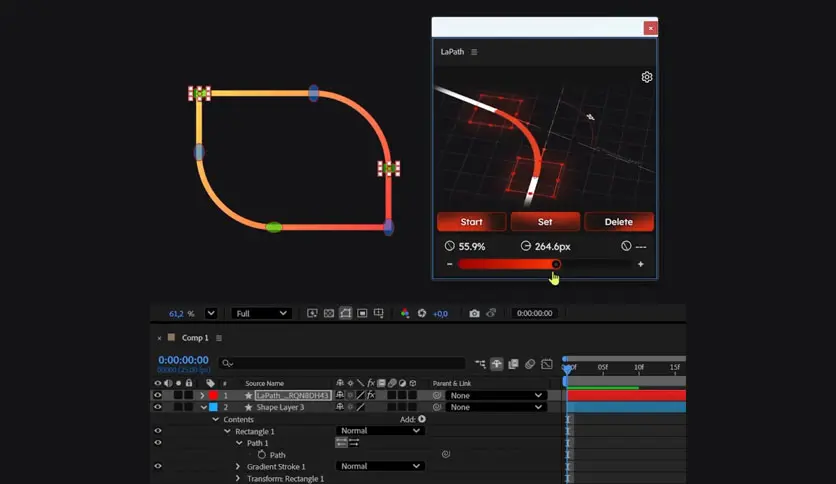
Task: Click the Region of Interest icon
Action: click(x=362, y=313)
